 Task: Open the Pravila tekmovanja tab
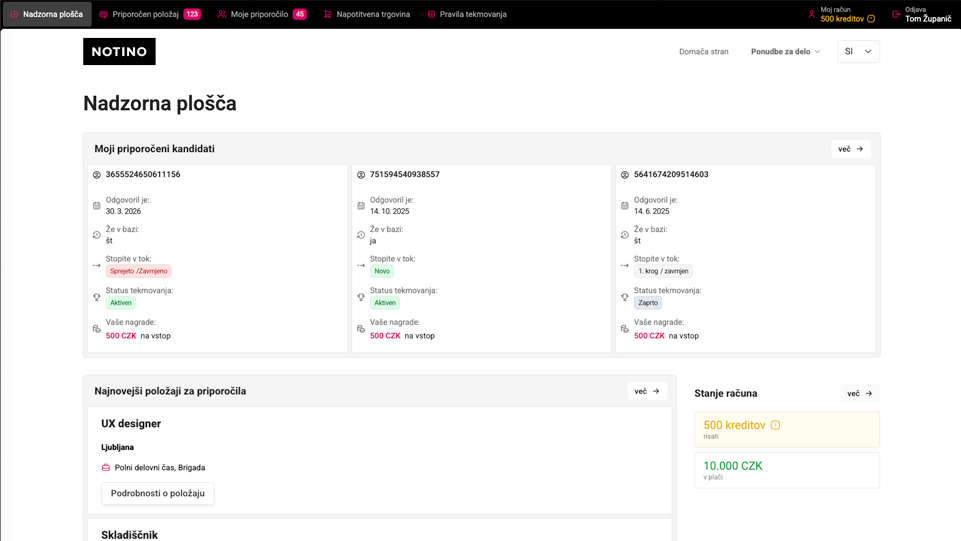pos(466,14)
